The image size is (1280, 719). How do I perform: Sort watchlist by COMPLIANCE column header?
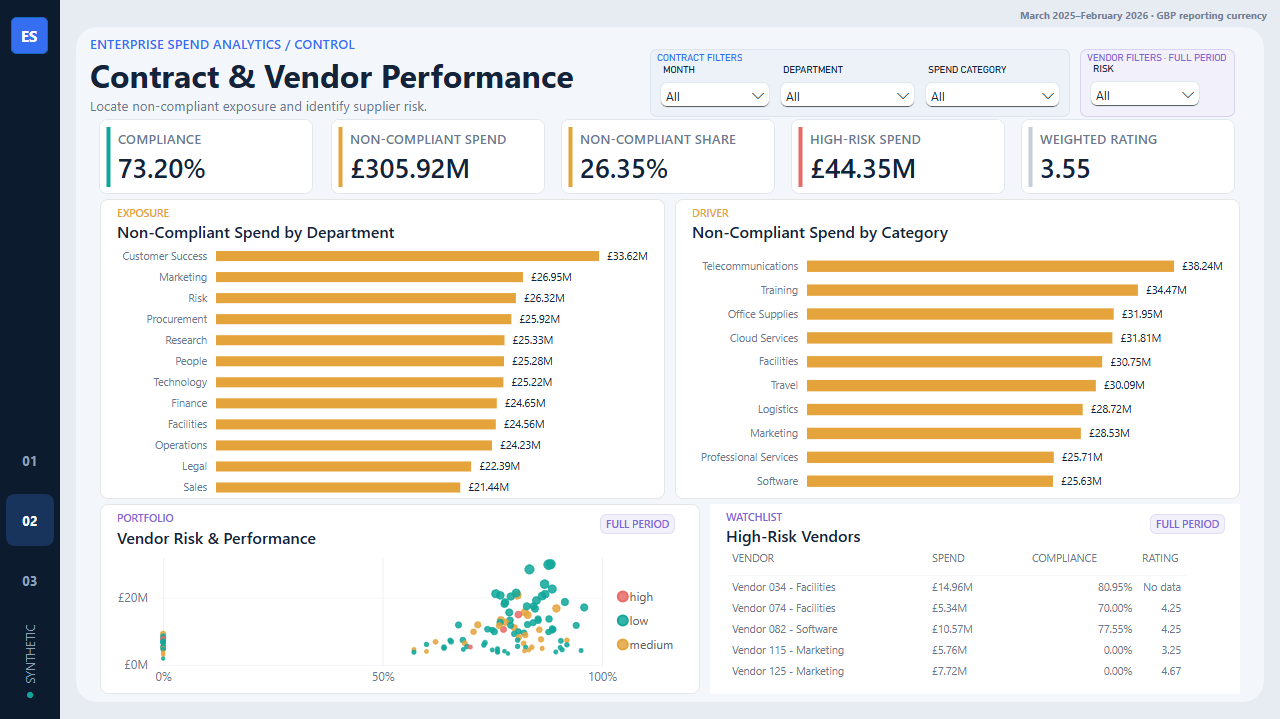[x=1064, y=558]
